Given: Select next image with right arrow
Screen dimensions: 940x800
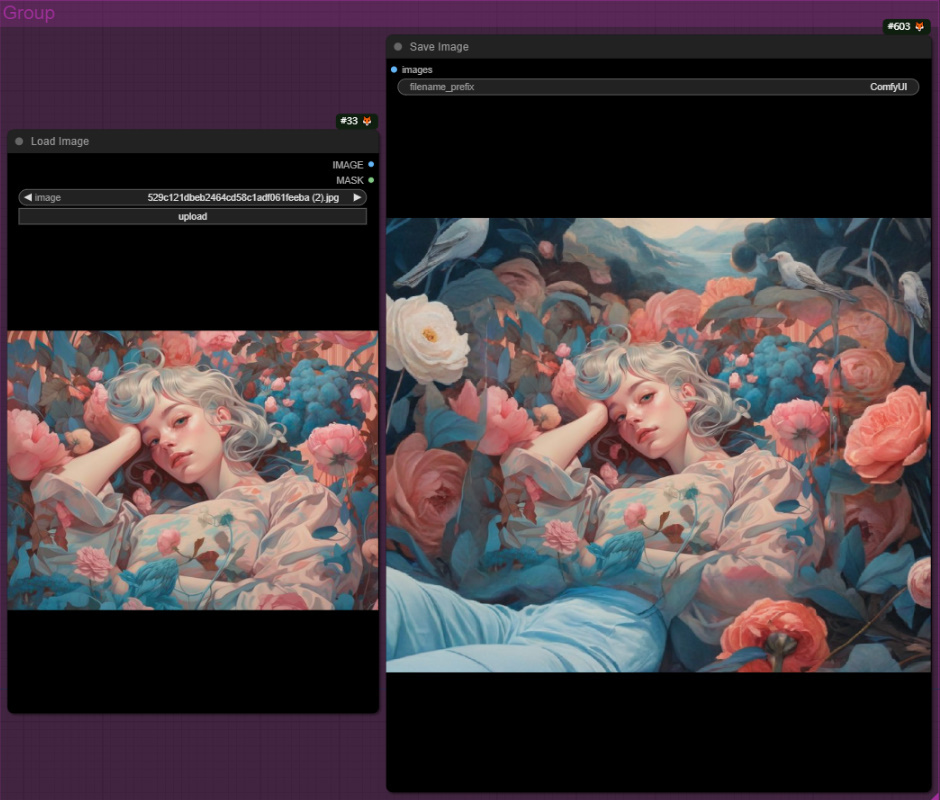Looking at the screenshot, I should [357, 197].
